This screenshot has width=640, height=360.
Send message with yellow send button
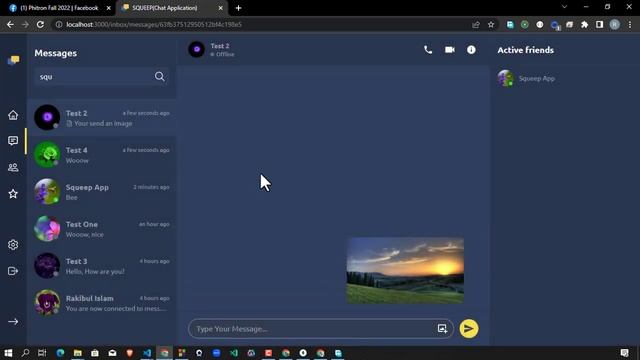pos(469,329)
